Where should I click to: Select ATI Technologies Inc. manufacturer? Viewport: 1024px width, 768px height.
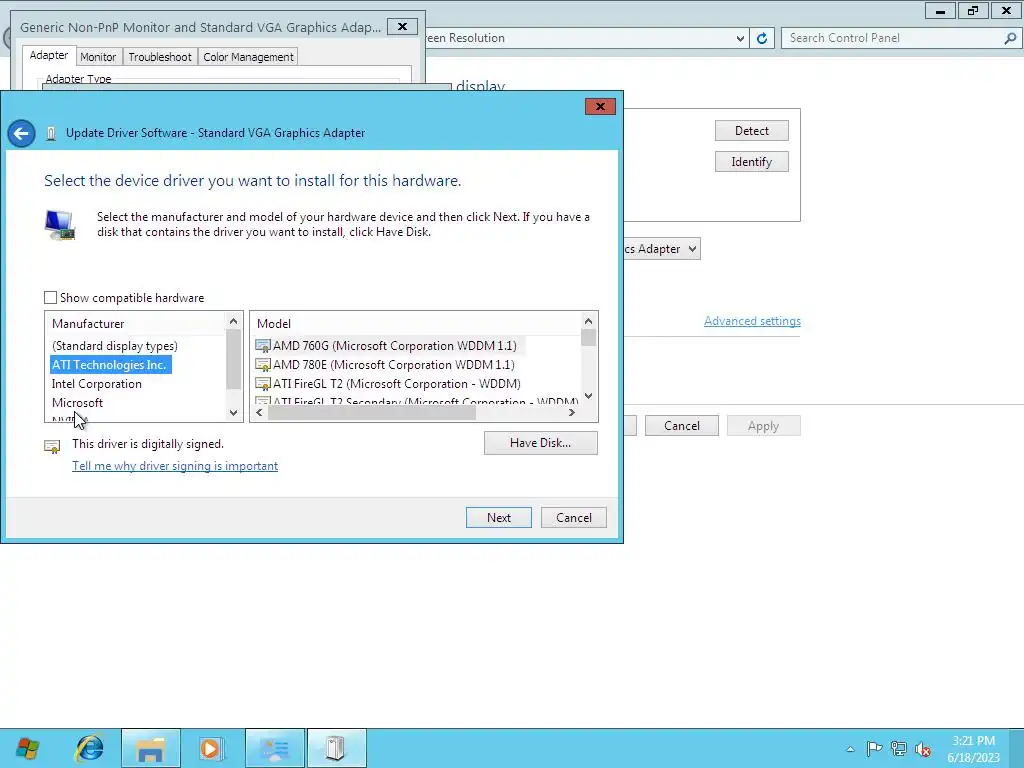tap(110, 365)
